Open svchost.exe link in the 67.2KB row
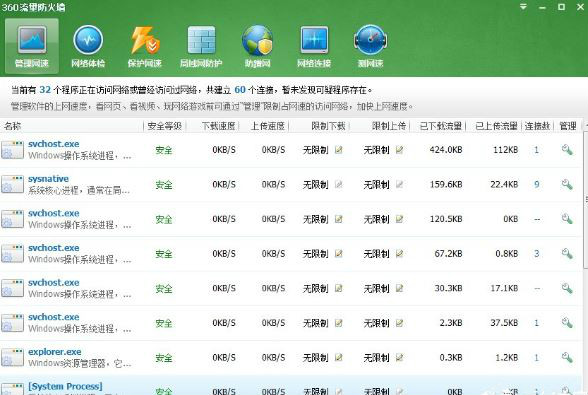588x395 pixels. tap(54, 248)
